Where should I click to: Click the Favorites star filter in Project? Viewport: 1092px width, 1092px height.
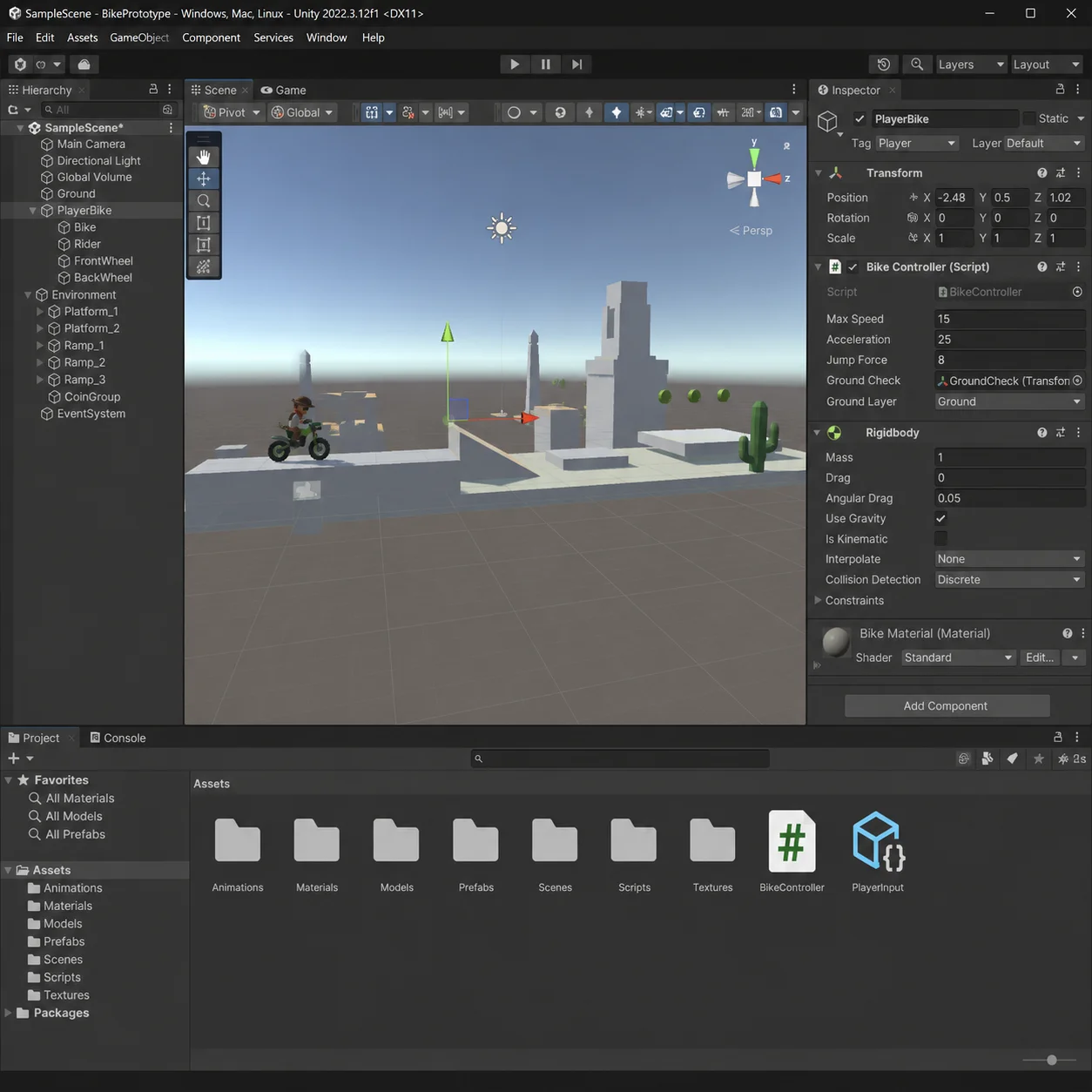point(1039,758)
